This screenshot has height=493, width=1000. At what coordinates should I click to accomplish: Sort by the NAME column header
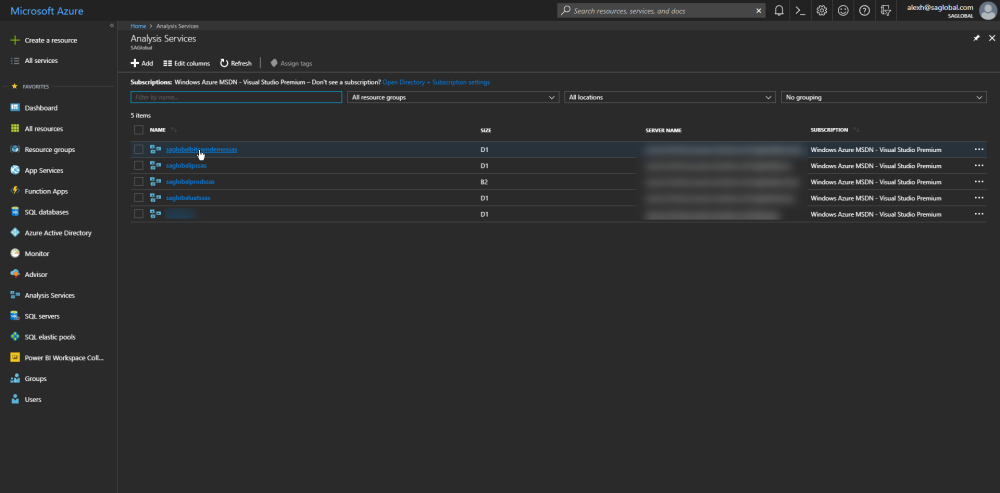point(158,130)
